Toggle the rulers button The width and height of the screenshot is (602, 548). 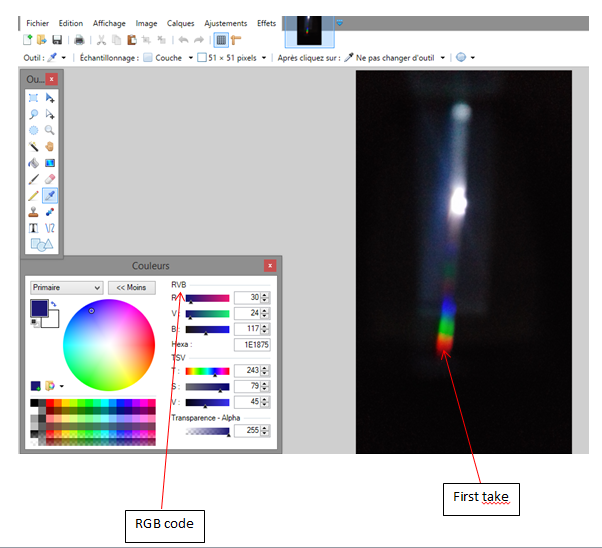point(236,40)
